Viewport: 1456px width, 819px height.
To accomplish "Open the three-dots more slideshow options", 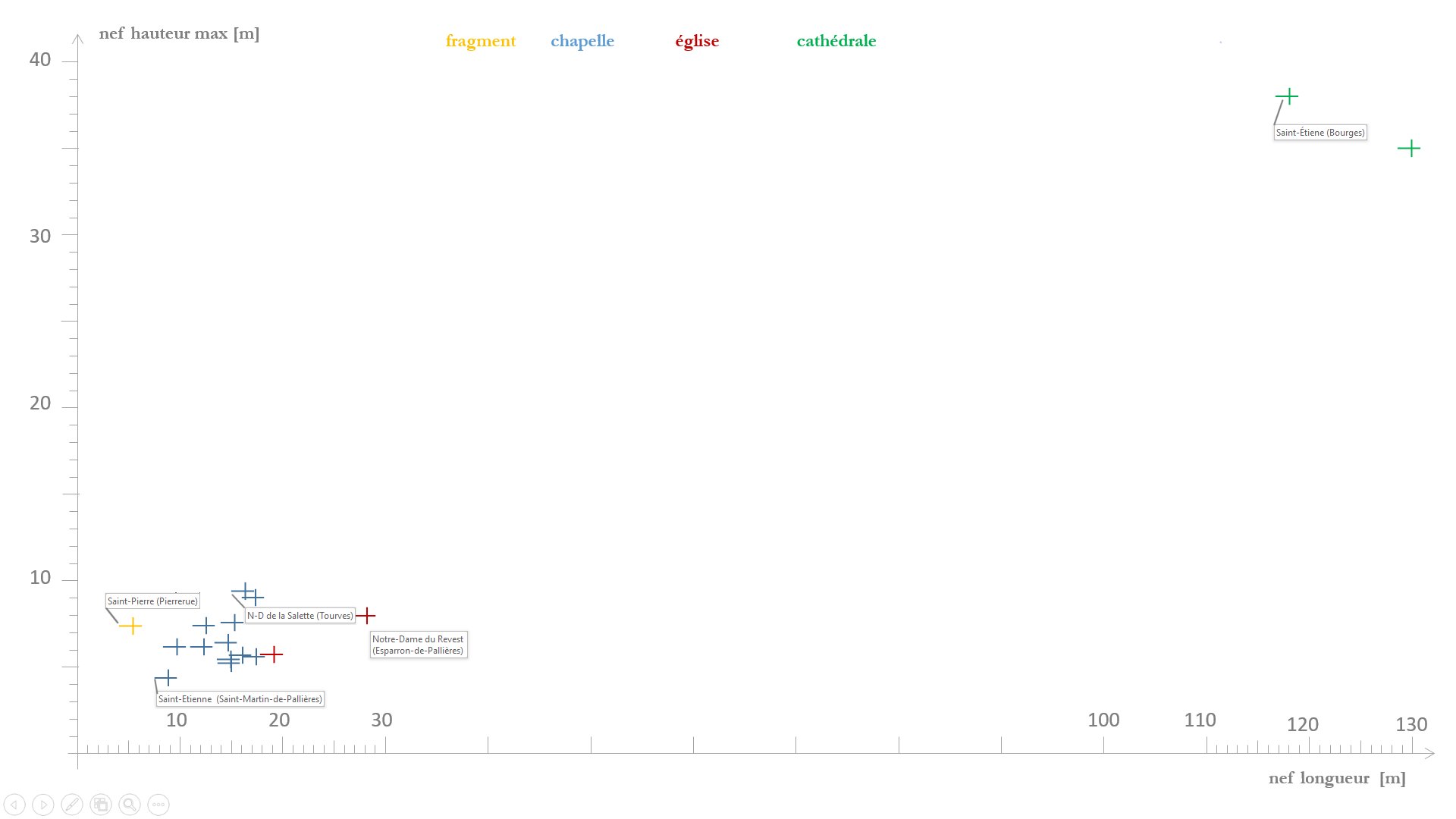I will pyautogui.click(x=158, y=805).
